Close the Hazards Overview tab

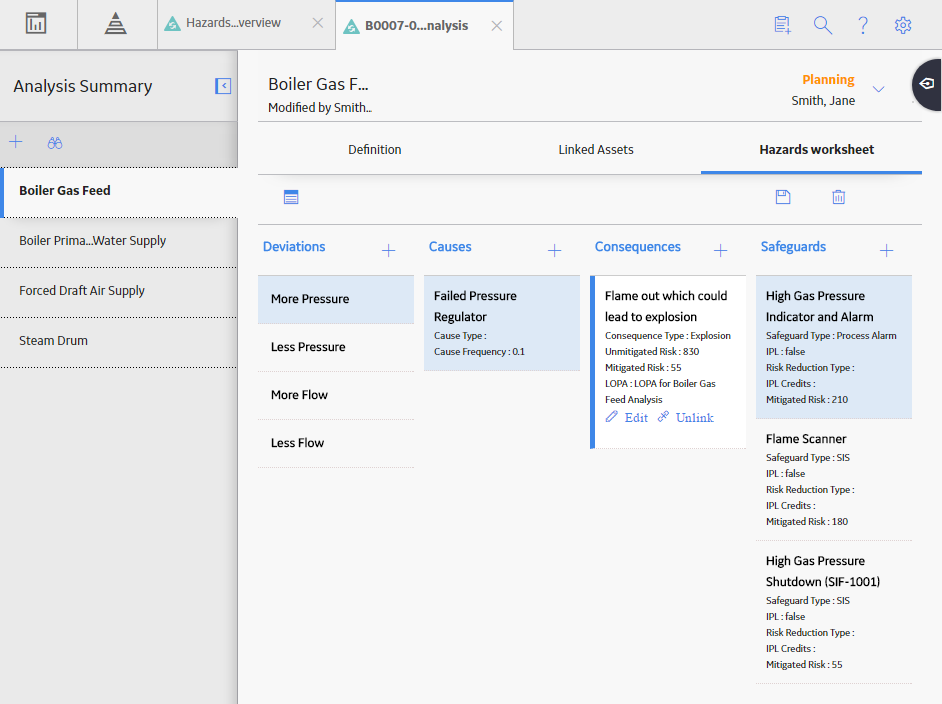pyautogui.click(x=318, y=23)
